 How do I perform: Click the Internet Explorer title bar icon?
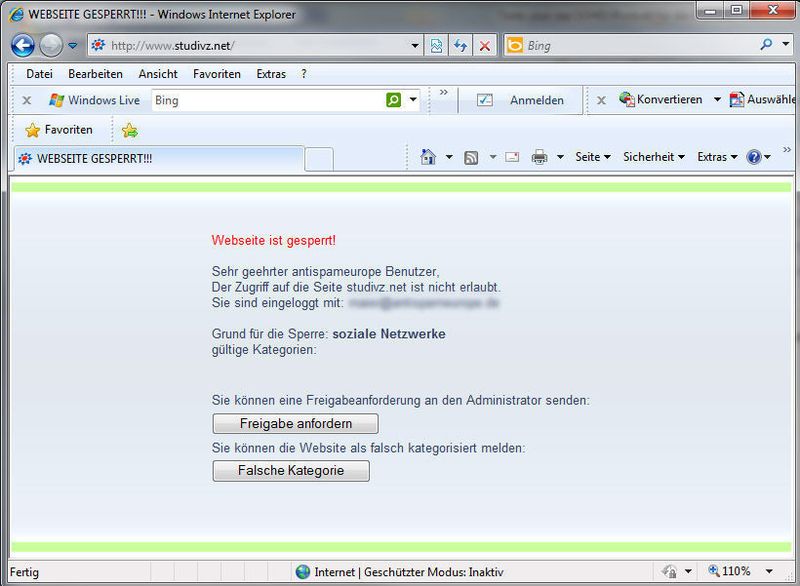16,14
